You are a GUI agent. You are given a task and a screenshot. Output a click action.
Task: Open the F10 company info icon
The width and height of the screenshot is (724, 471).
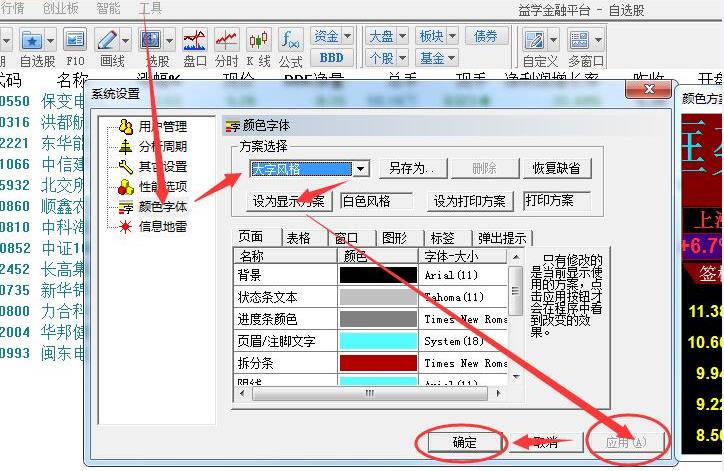tap(74, 40)
